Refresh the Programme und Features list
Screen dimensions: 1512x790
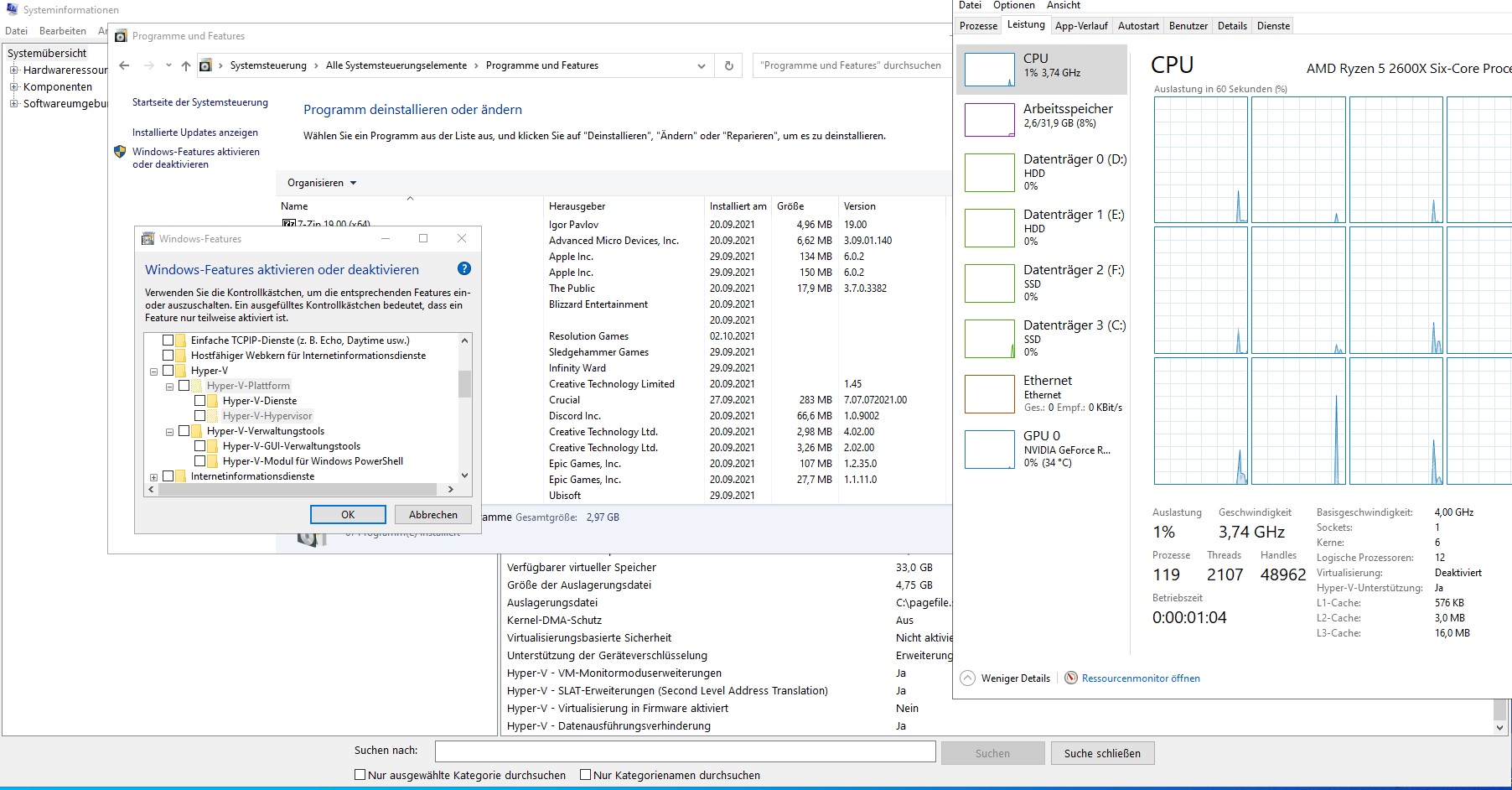click(729, 65)
